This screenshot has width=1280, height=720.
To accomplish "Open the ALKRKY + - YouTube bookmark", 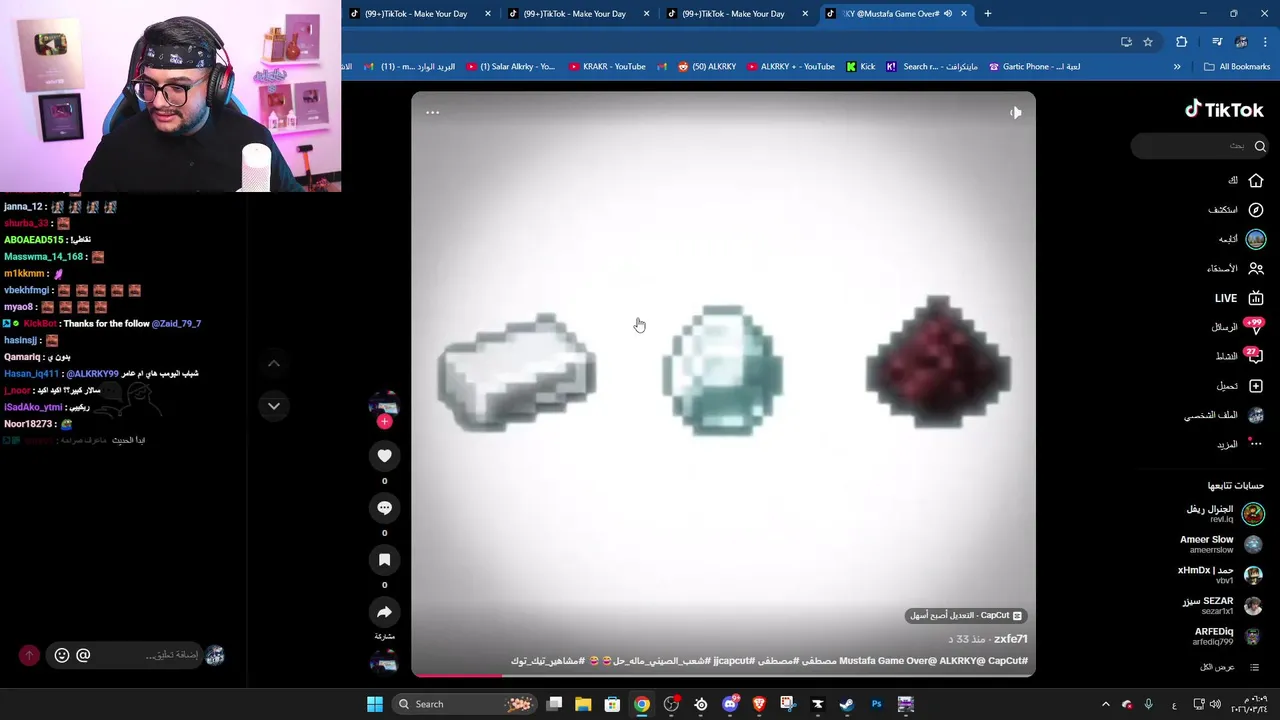I will (x=790, y=67).
